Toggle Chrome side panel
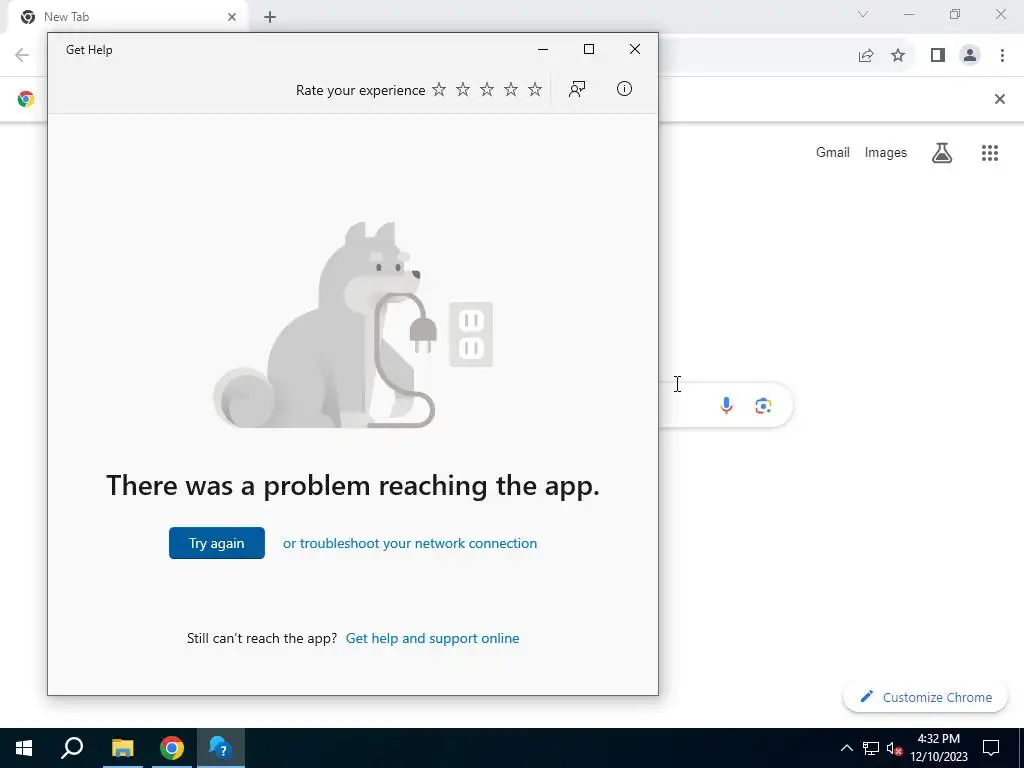Screen dimensions: 1024x768 pyautogui.click(x=938, y=56)
